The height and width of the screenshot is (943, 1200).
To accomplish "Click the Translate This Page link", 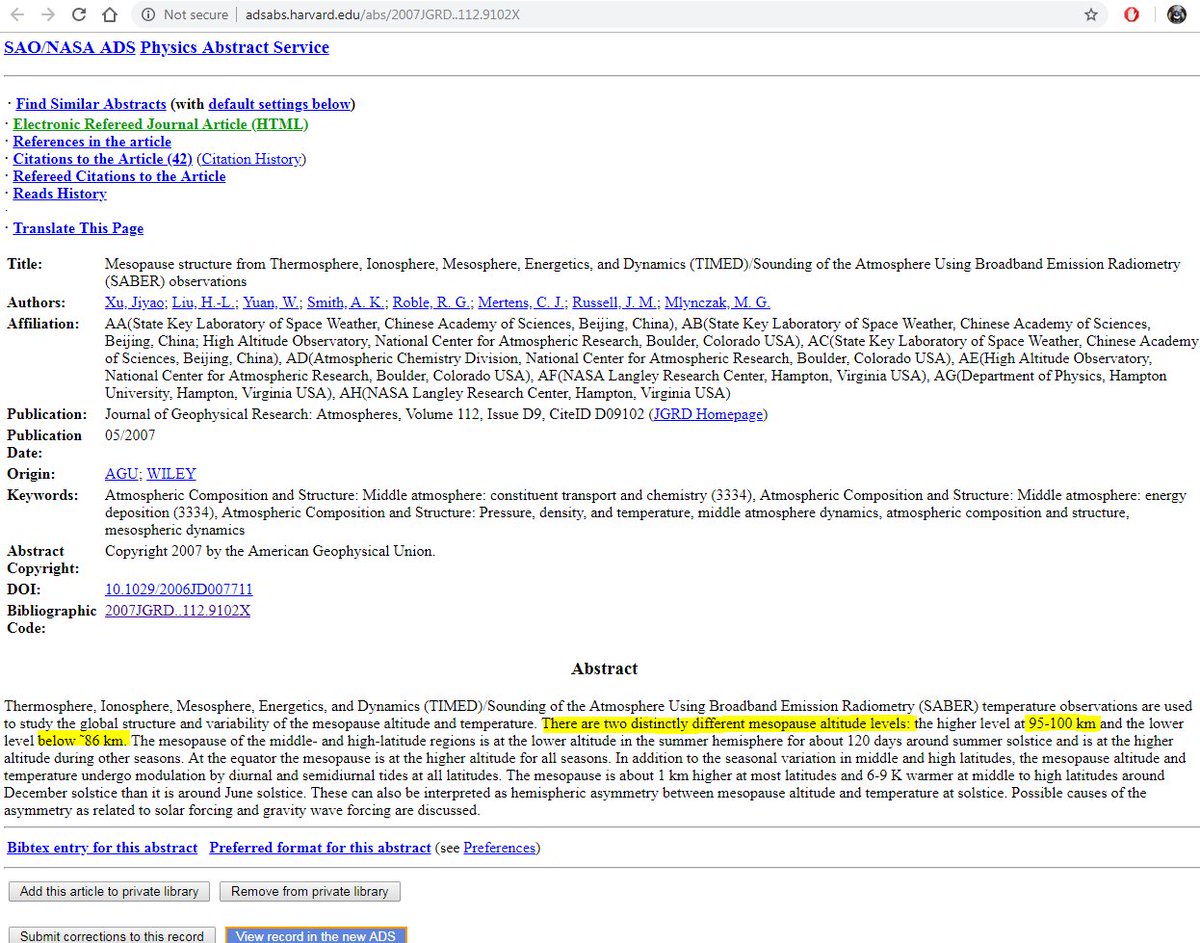I will (x=78, y=228).
